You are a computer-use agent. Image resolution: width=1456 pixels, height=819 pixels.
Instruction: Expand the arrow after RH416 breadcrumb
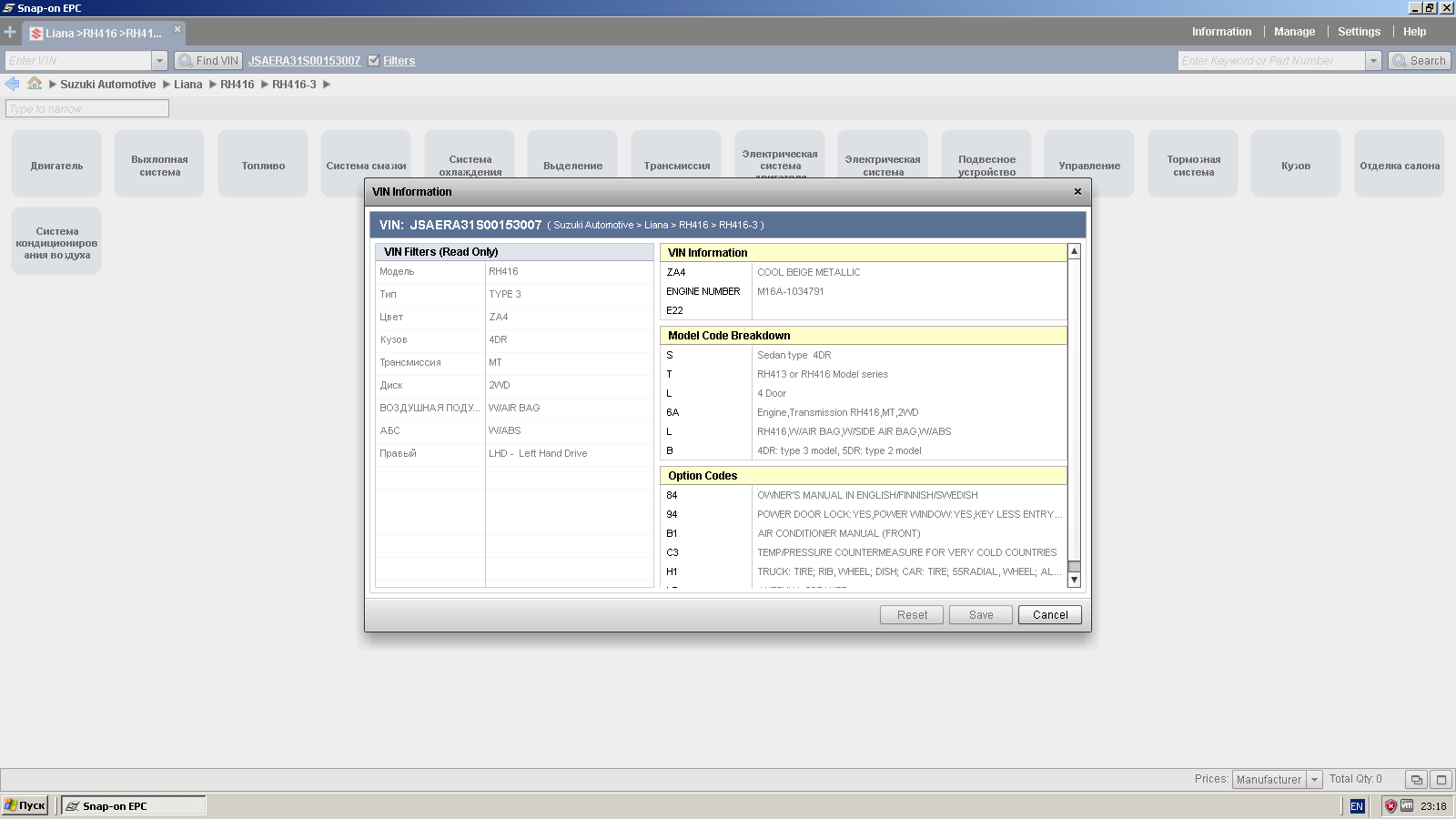[x=264, y=84]
